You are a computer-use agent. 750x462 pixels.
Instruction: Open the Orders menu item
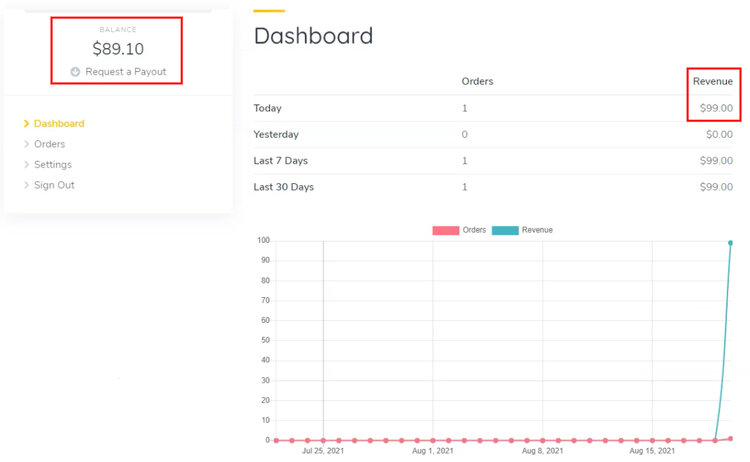click(49, 144)
